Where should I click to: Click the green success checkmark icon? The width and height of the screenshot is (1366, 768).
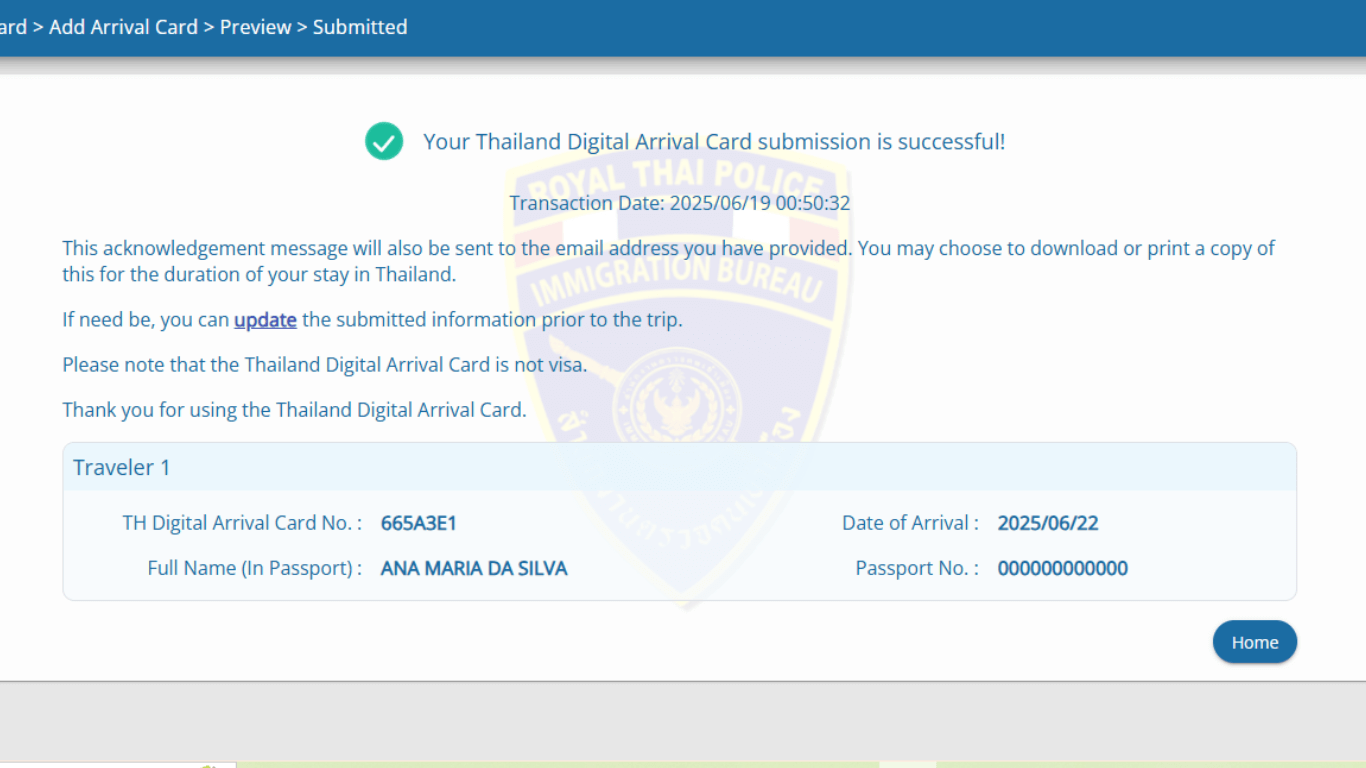tap(384, 142)
